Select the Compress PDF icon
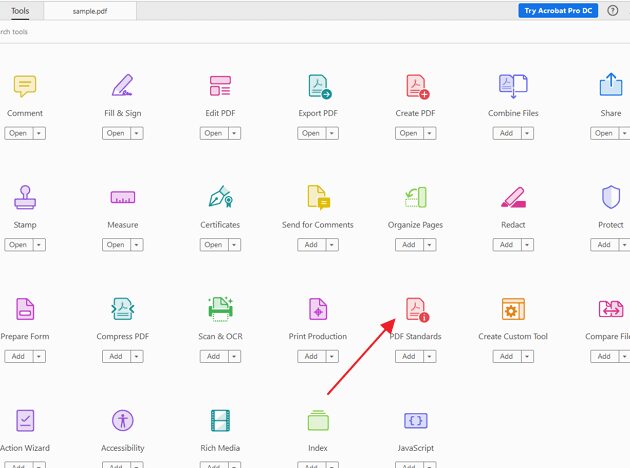 (123, 309)
